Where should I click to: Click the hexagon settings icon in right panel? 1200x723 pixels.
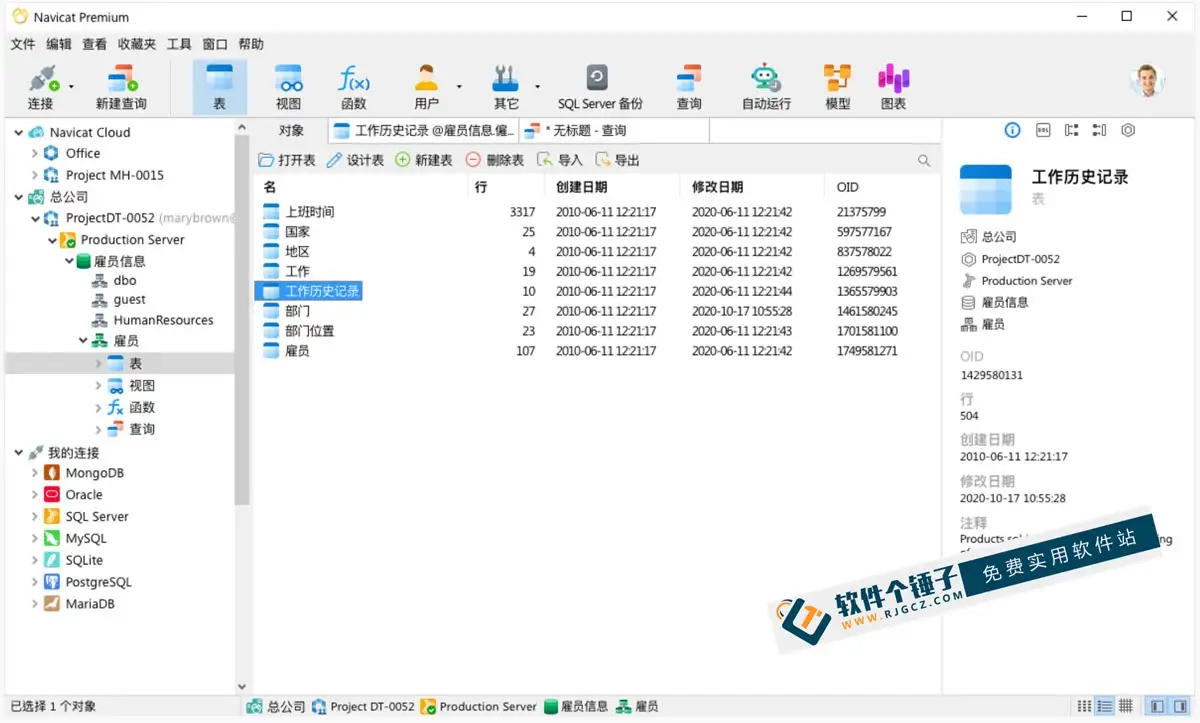[x=1128, y=130]
